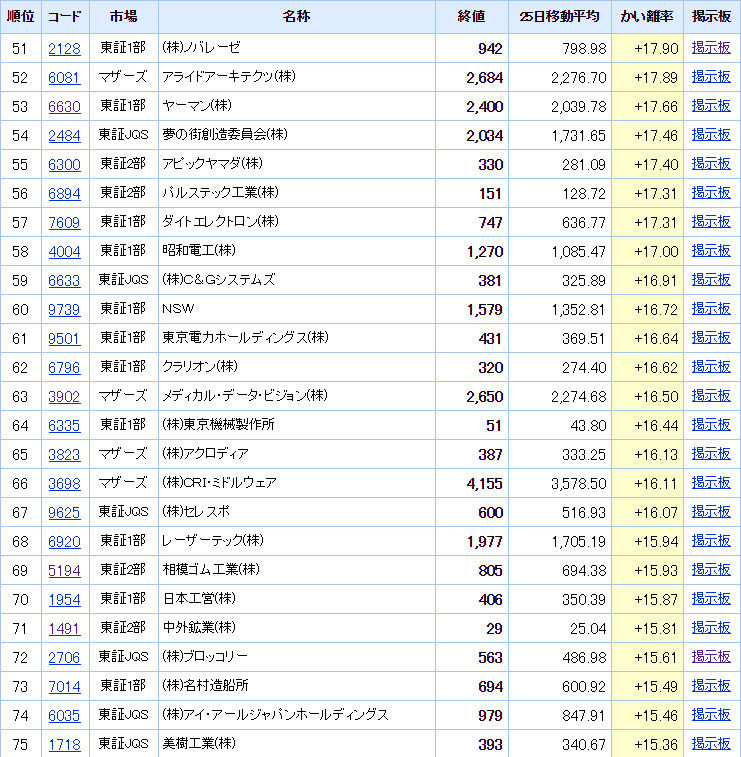
Task: Open 掲示板 link for 名村造船所 row
Action: click(x=711, y=685)
